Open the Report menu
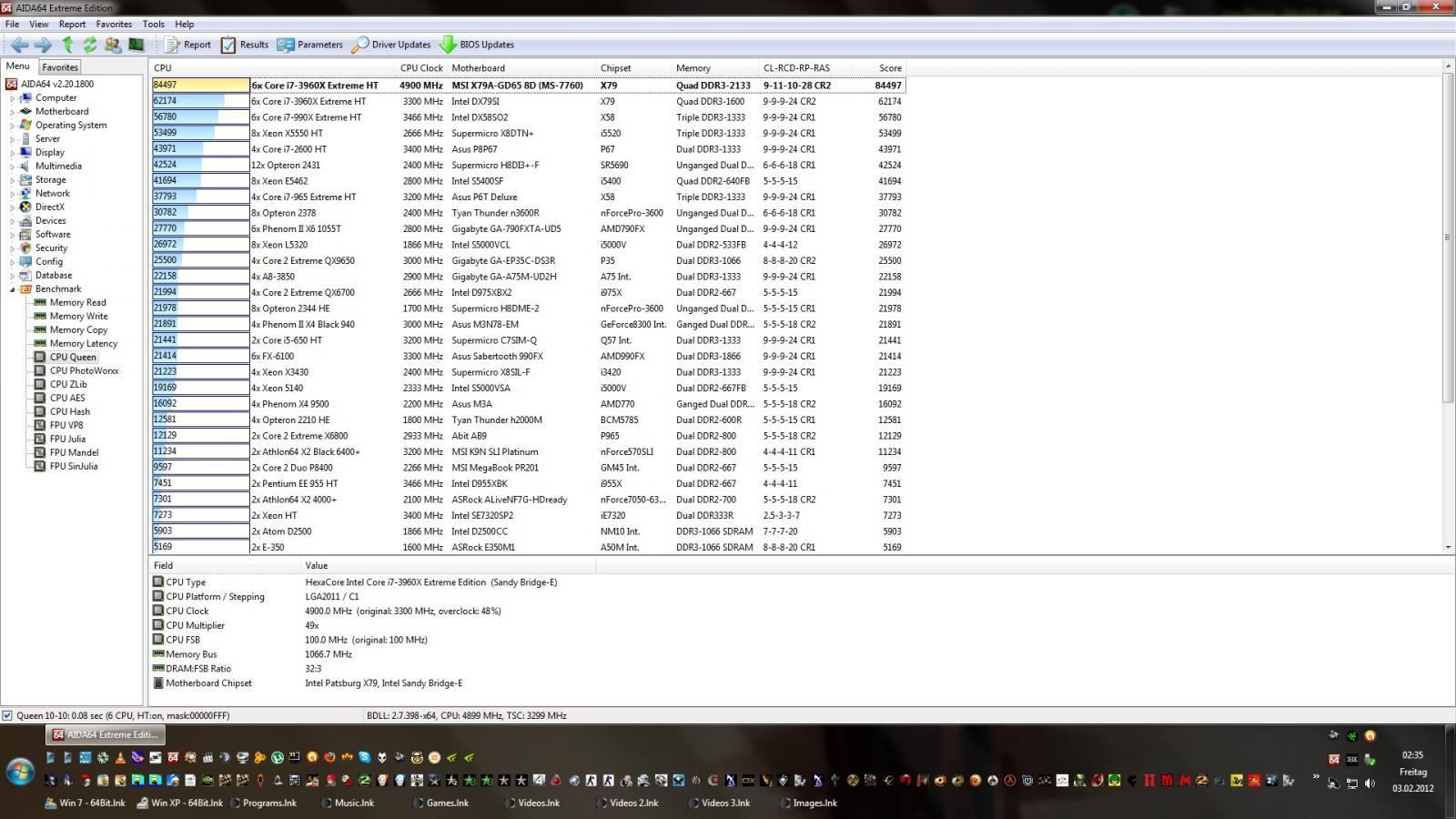The height and width of the screenshot is (819, 1456). pos(72,24)
